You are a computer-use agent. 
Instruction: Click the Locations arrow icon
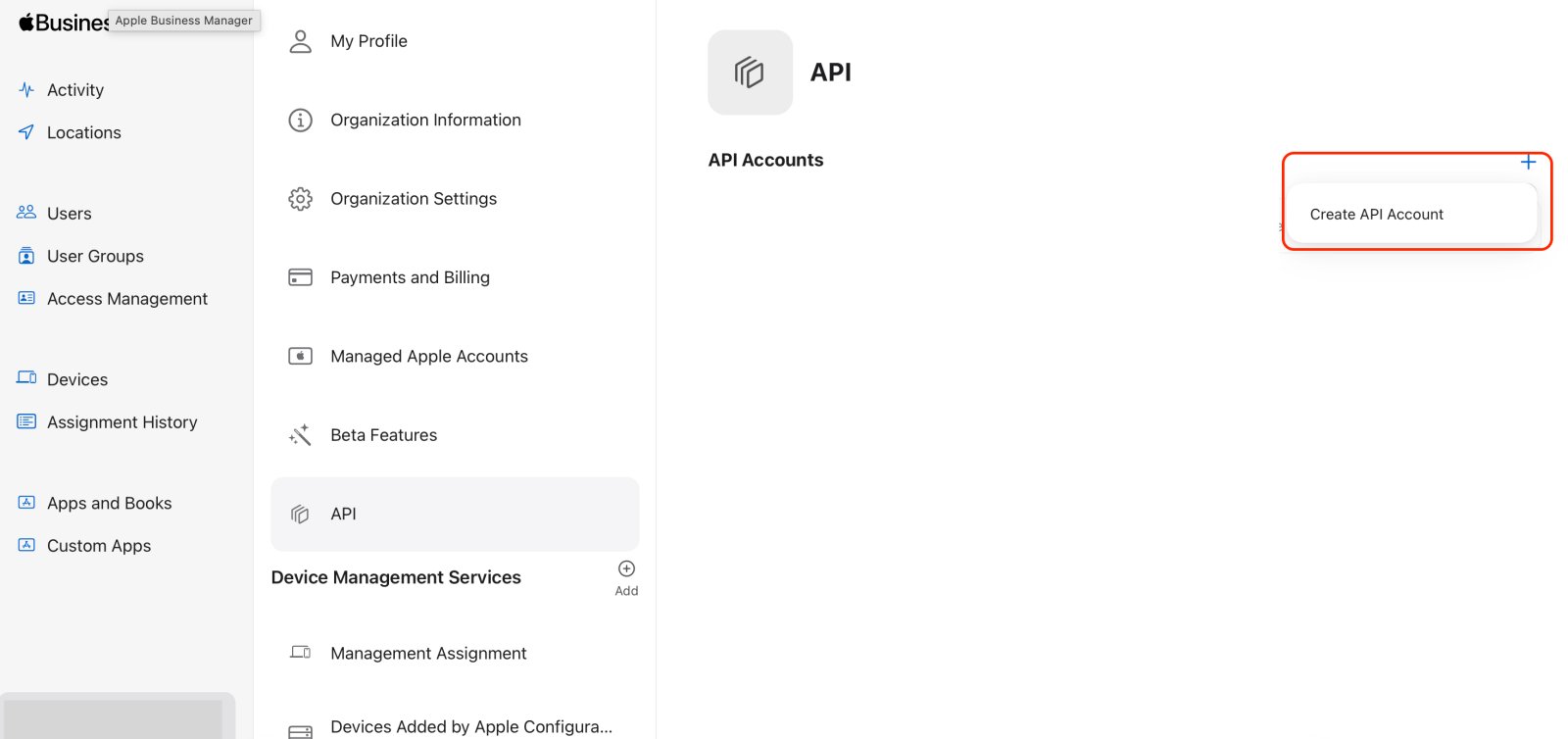point(26,132)
